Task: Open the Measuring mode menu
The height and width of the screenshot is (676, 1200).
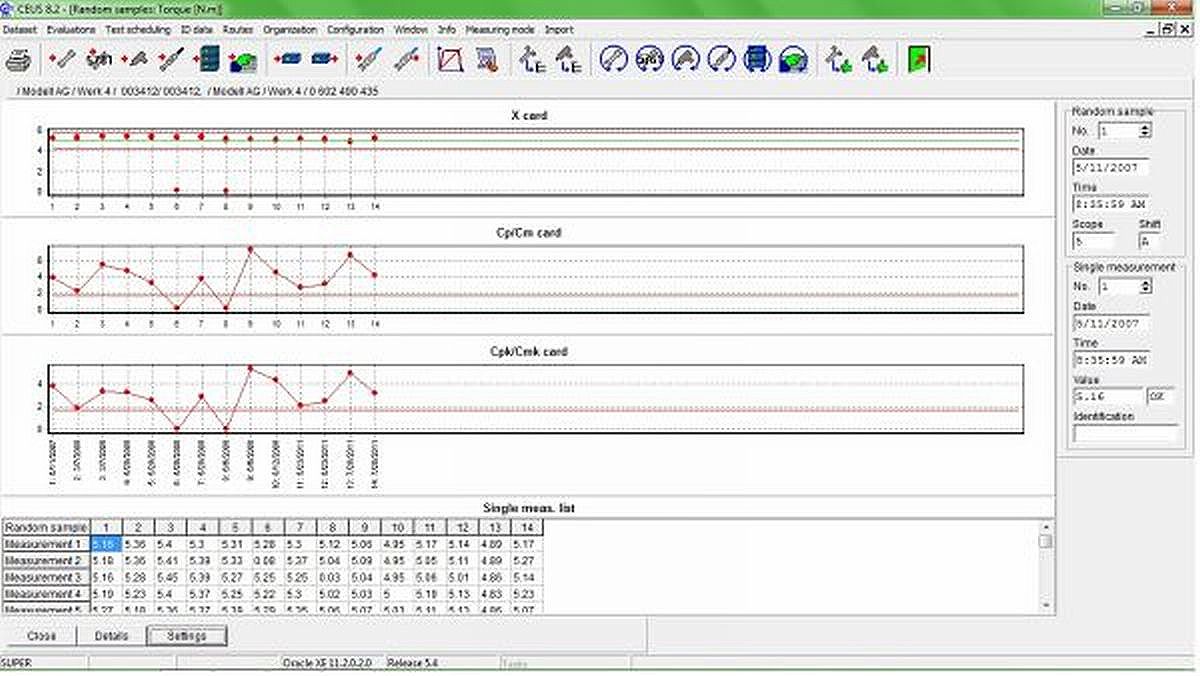Action: (500, 30)
